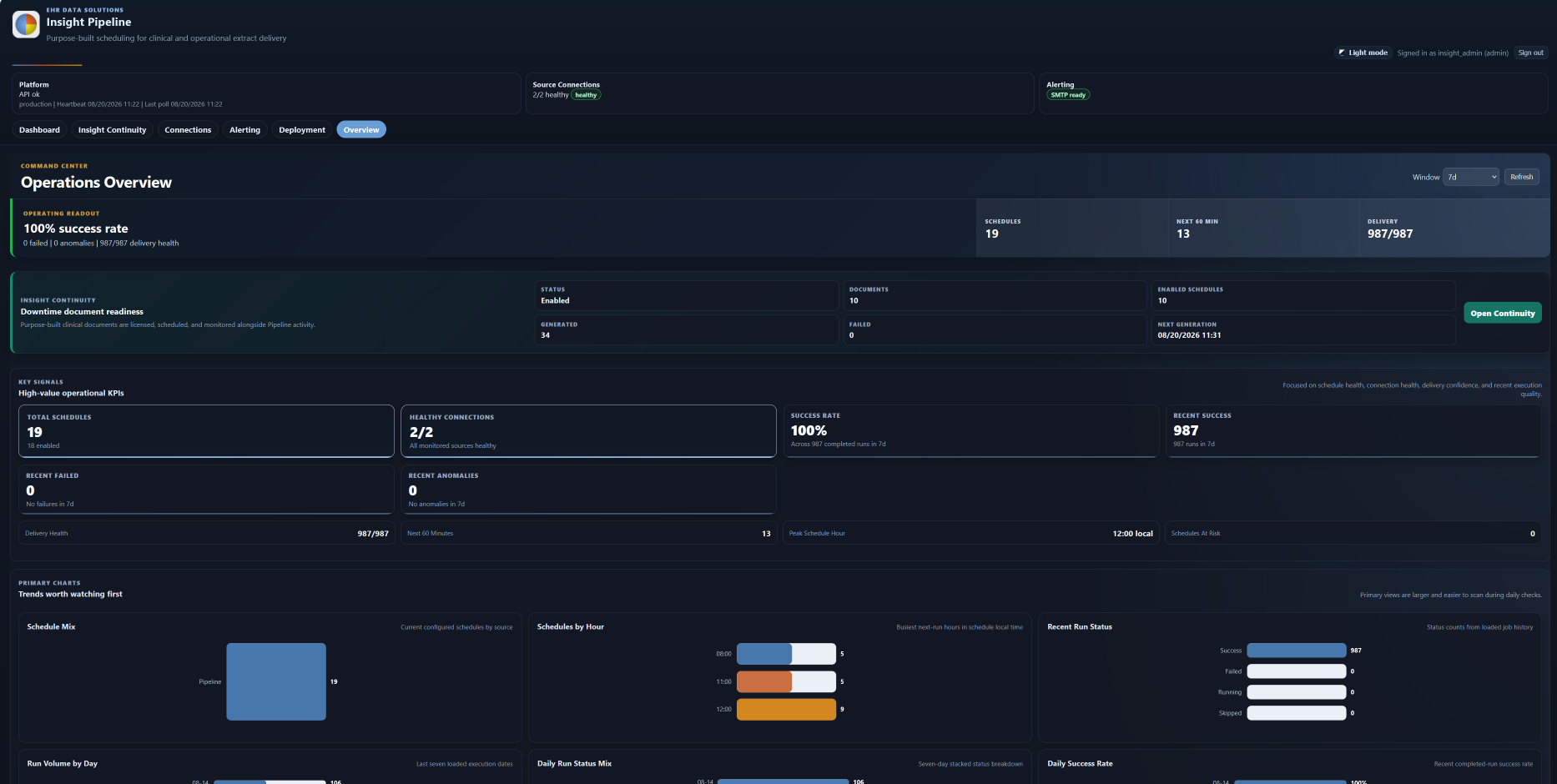Click the Delivery 987/987 summary tile
This screenshot has width=1557, height=784.
tap(1454, 228)
